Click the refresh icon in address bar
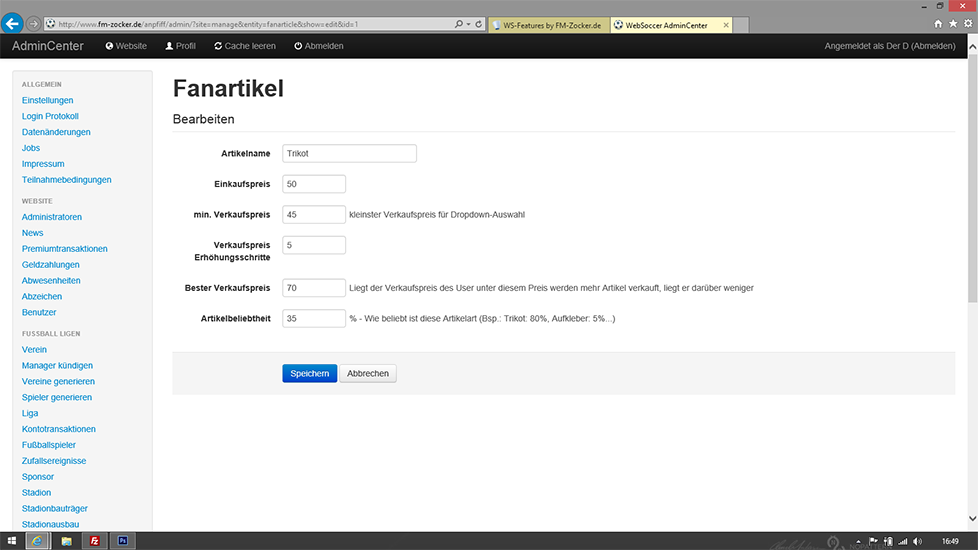978x550 pixels. (479, 23)
